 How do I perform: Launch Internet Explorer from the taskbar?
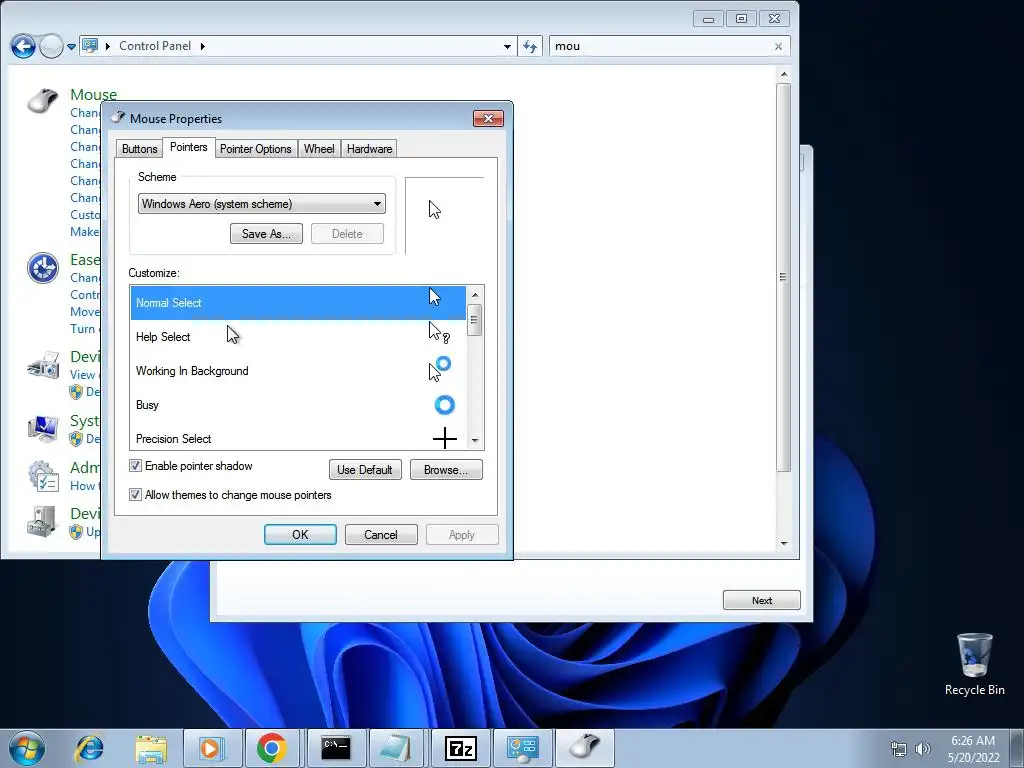89,748
